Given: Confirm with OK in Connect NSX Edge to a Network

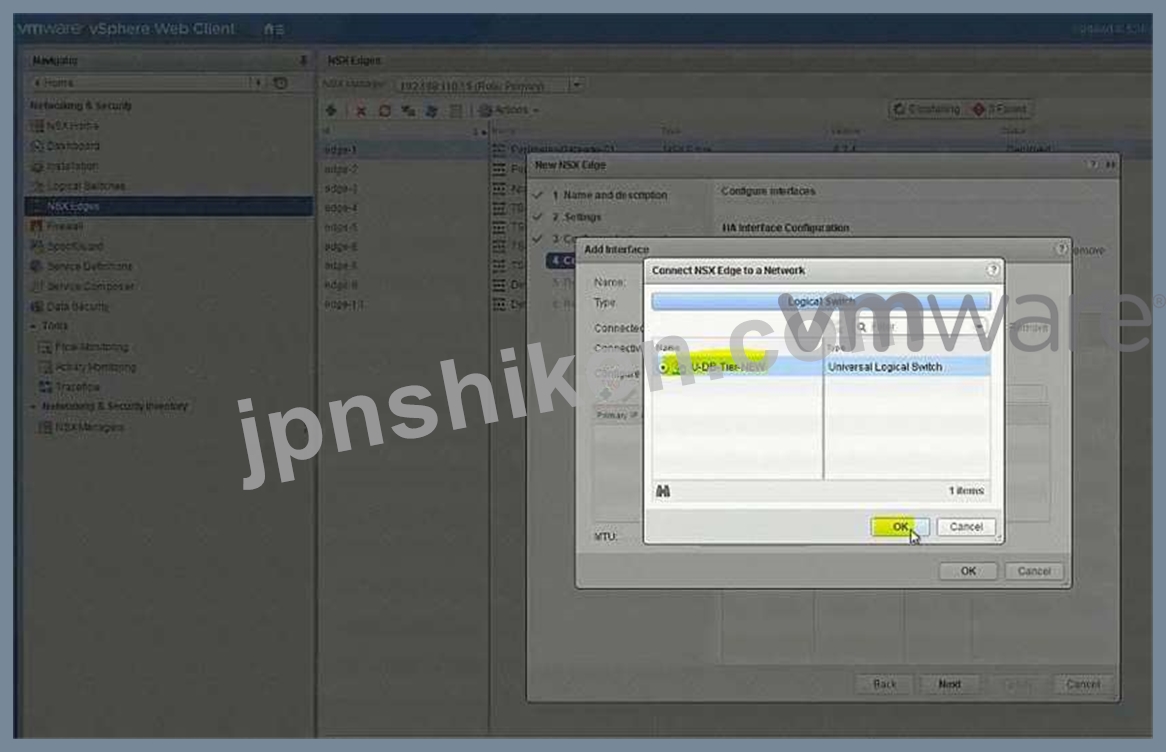Looking at the screenshot, I should [900, 527].
